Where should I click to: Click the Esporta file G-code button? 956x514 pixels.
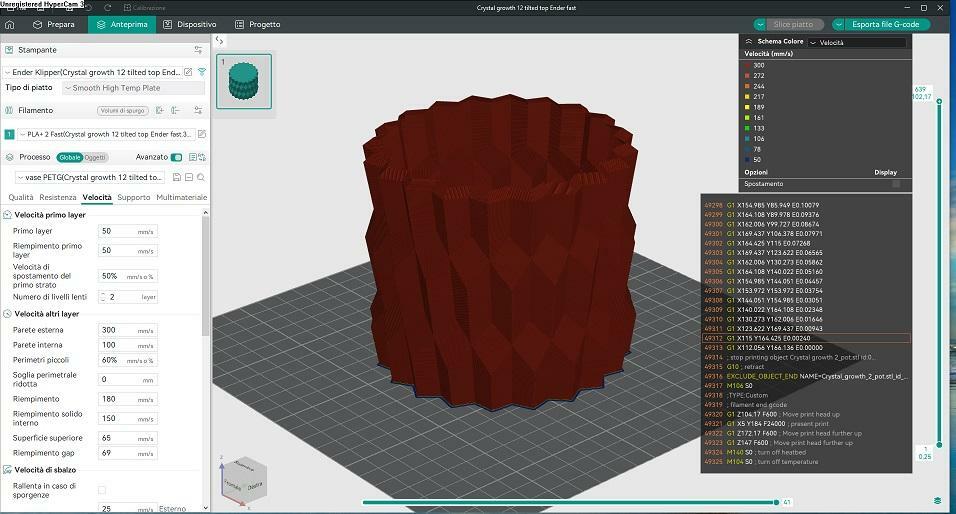click(884, 24)
